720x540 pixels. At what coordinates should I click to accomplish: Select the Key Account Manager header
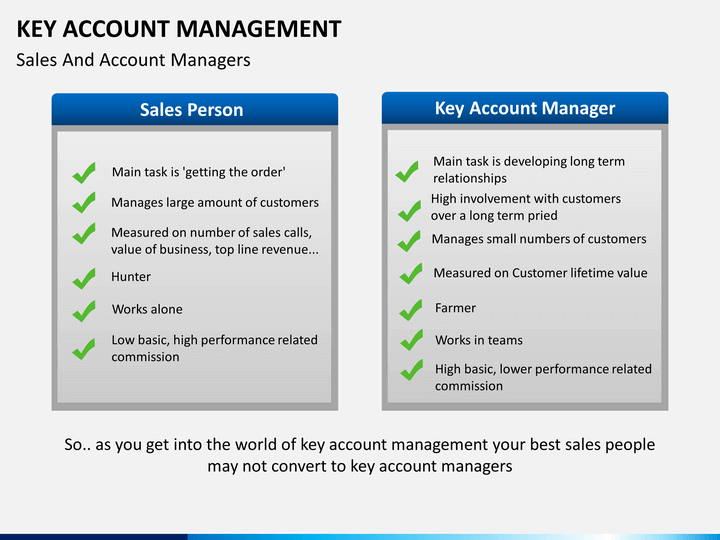(525, 108)
